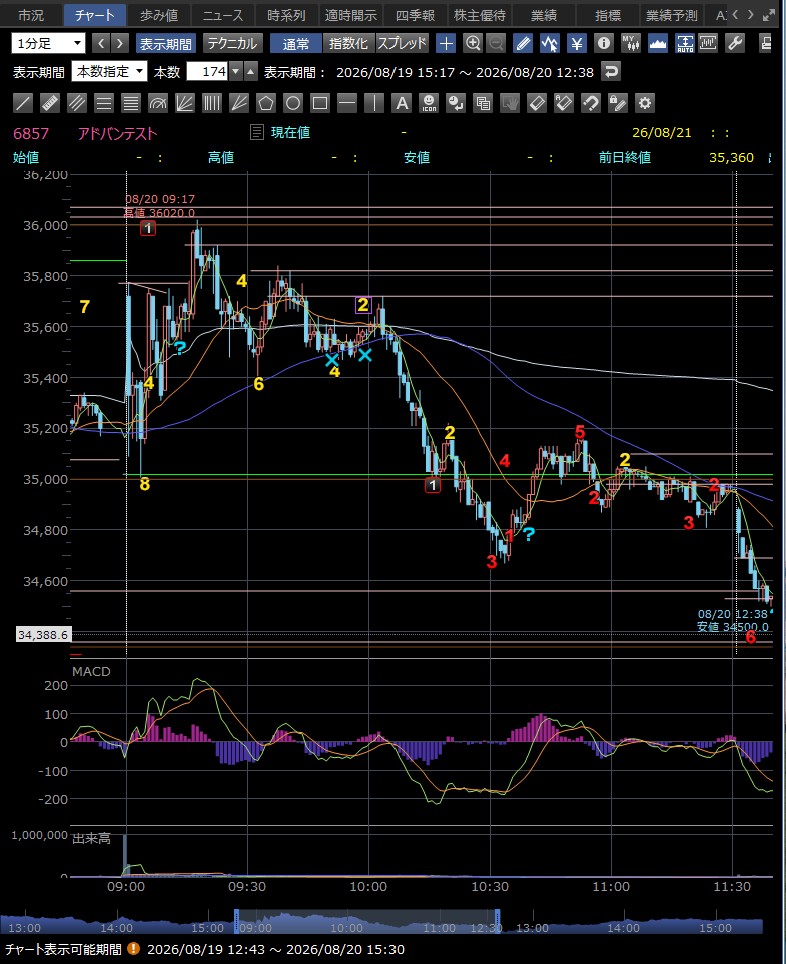This screenshot has width=786, height=964.
Task: Open the smiley ICON stamp tool
Action: 429,103
